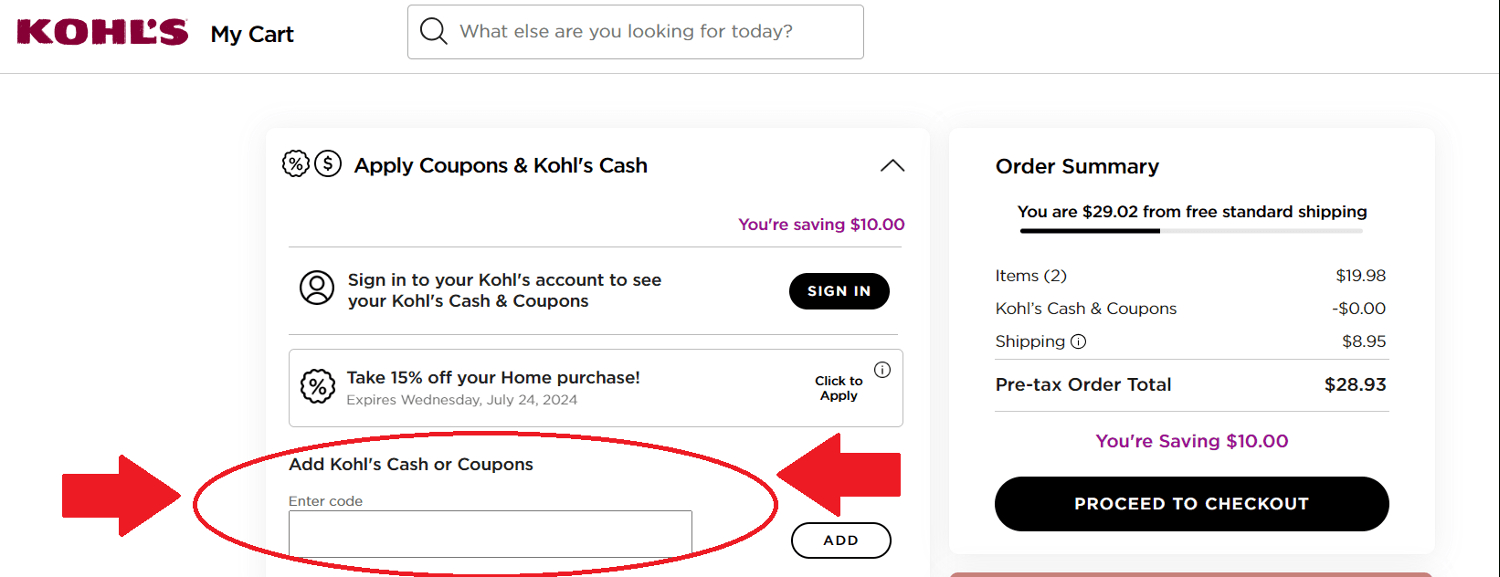
Task: Click the You're Saving $10.00 text
Action: click(x=1191, y=441)
